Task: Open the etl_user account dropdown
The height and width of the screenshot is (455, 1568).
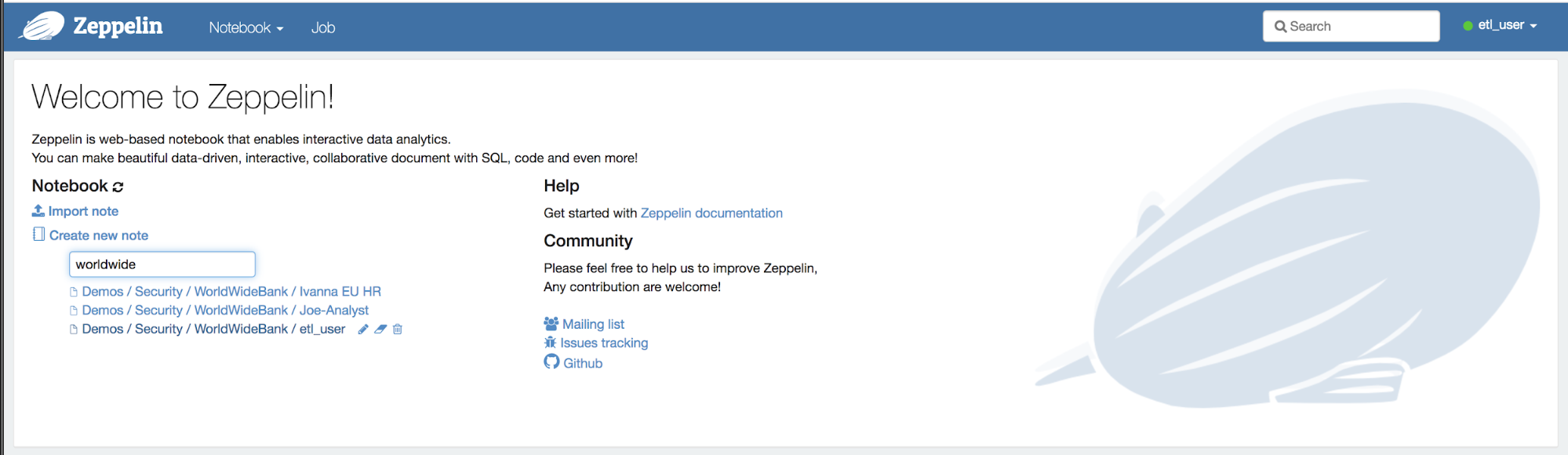Action: coord(1507,25)
